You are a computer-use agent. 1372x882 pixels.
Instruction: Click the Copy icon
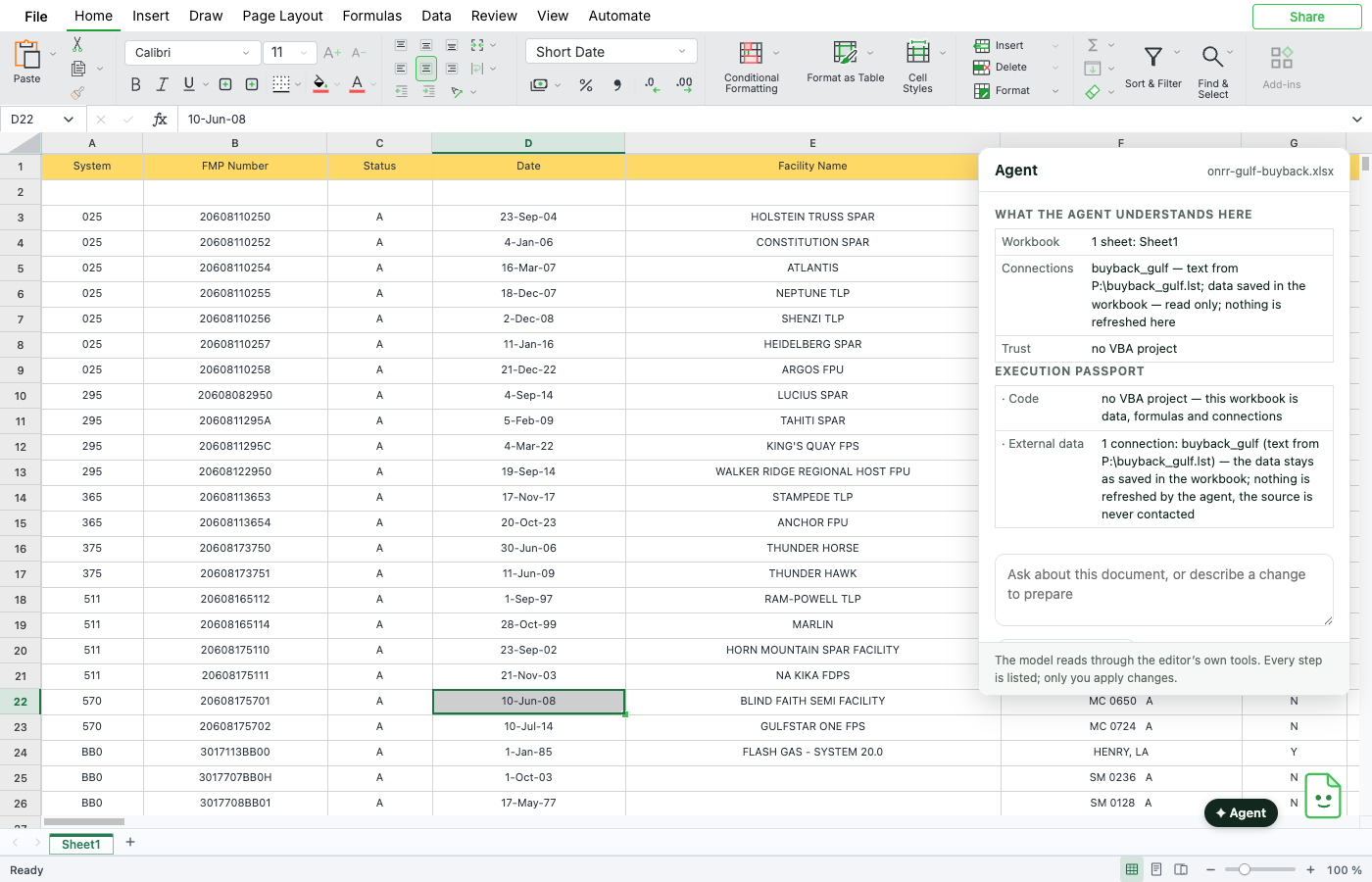[78, 69]
